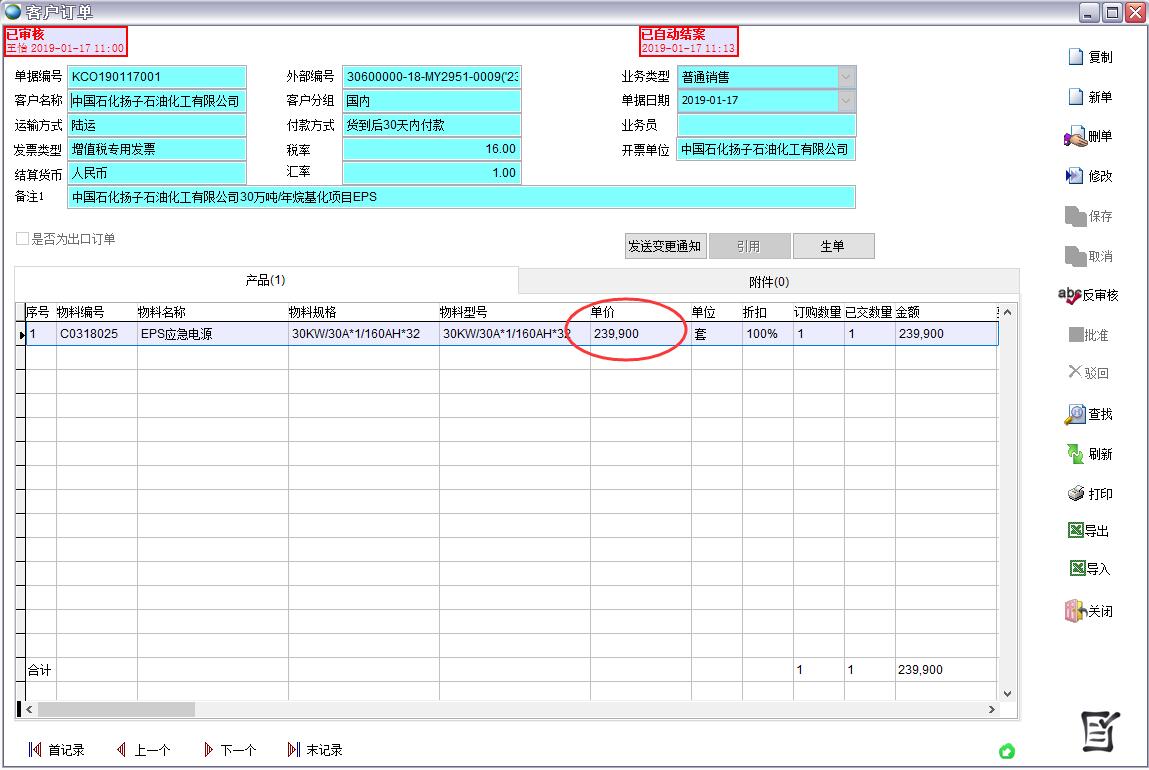The height and width of the screenshot is (770, 1149).
Task: Go to the 下一个 next record
Action: pos(230,750)
